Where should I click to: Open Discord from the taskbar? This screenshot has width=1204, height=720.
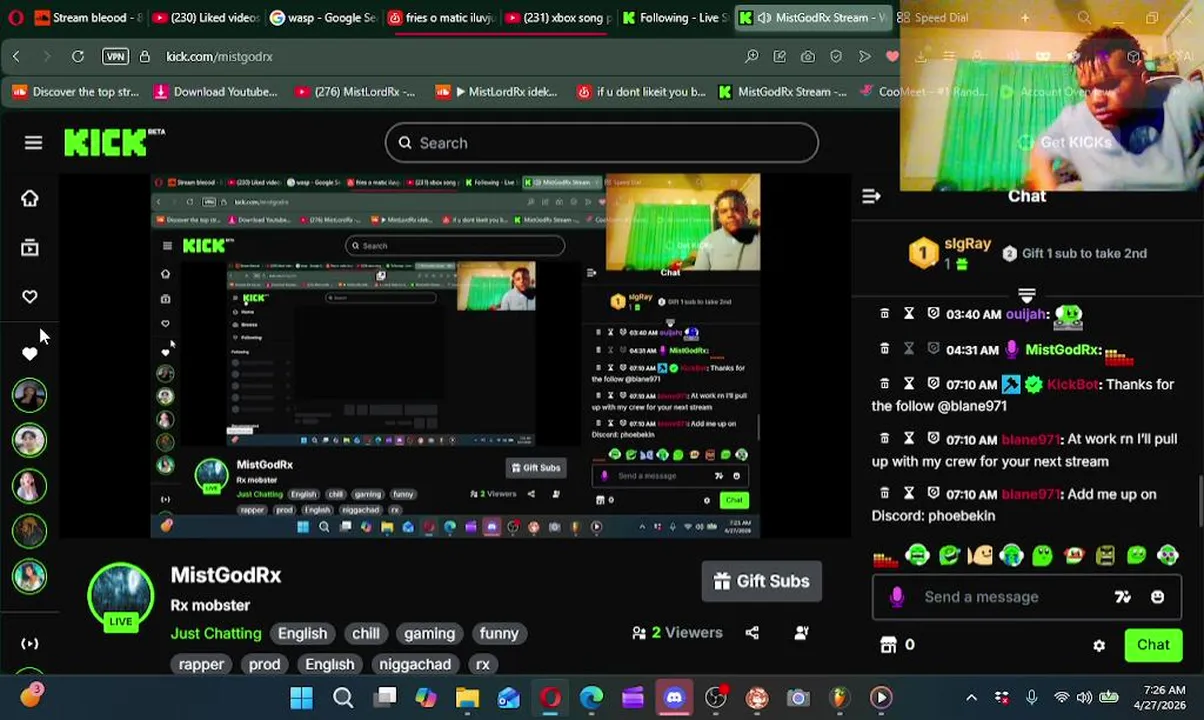674,697
